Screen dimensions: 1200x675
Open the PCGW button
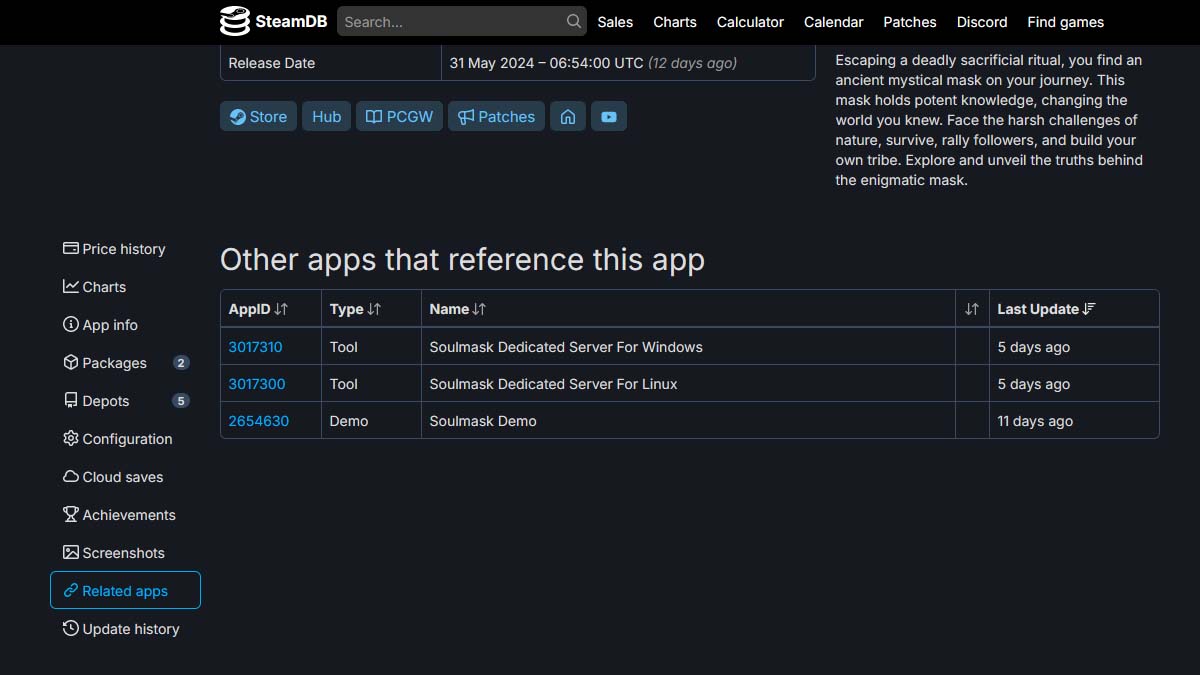pyautogui.click(x=399, y=116)
